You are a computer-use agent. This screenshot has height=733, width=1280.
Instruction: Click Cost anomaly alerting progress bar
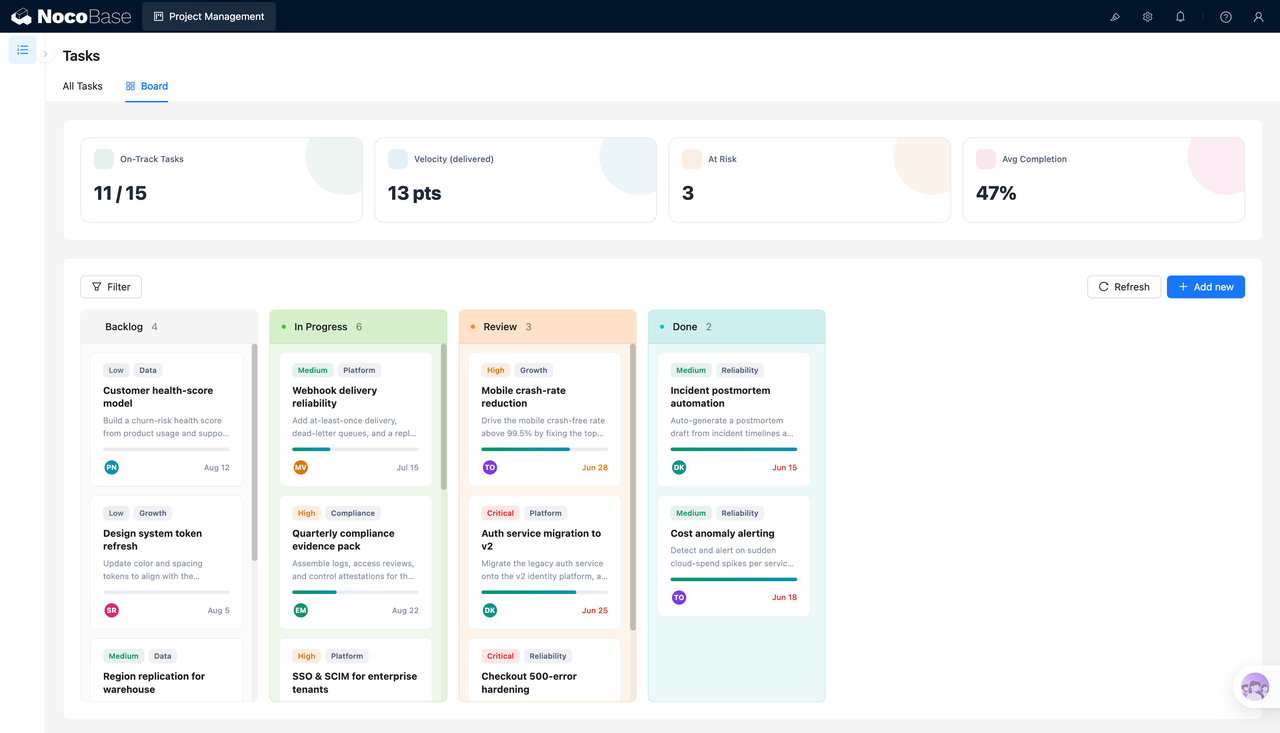tap(733, 580)
